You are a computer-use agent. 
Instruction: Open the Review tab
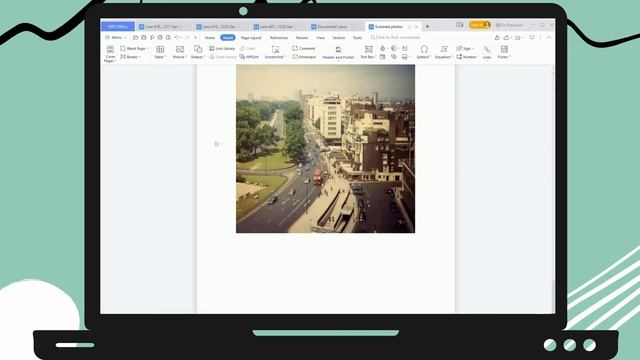pyautogui.click(x=302, y=38)
